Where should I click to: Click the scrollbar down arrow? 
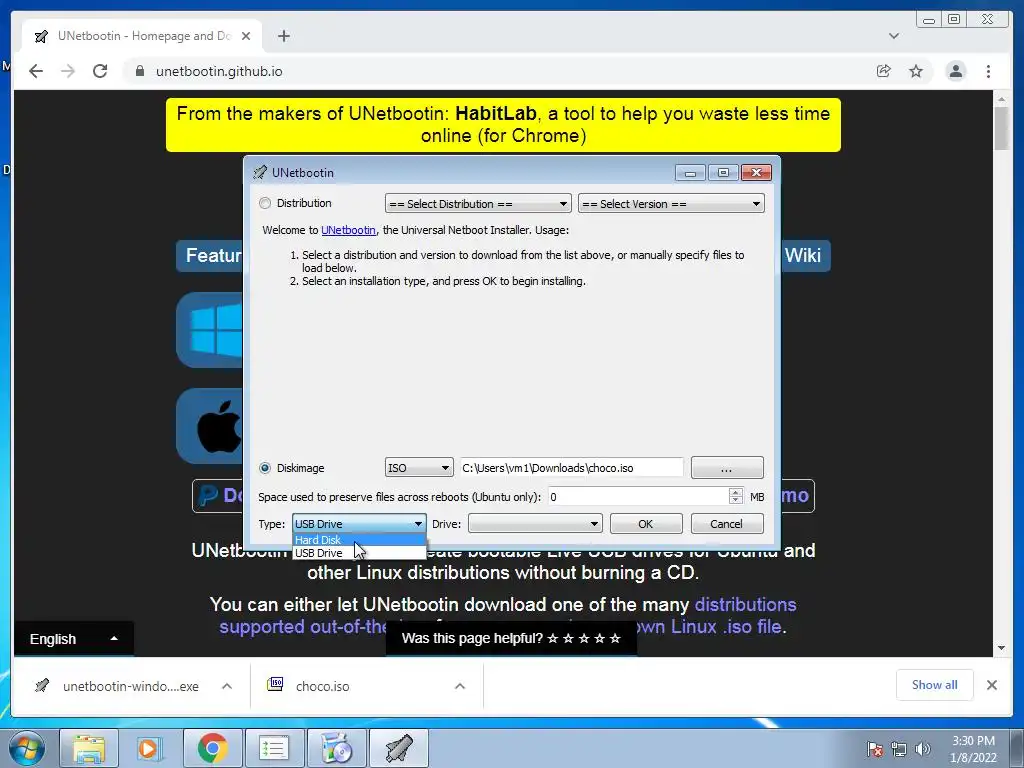tap(1001, 648)
